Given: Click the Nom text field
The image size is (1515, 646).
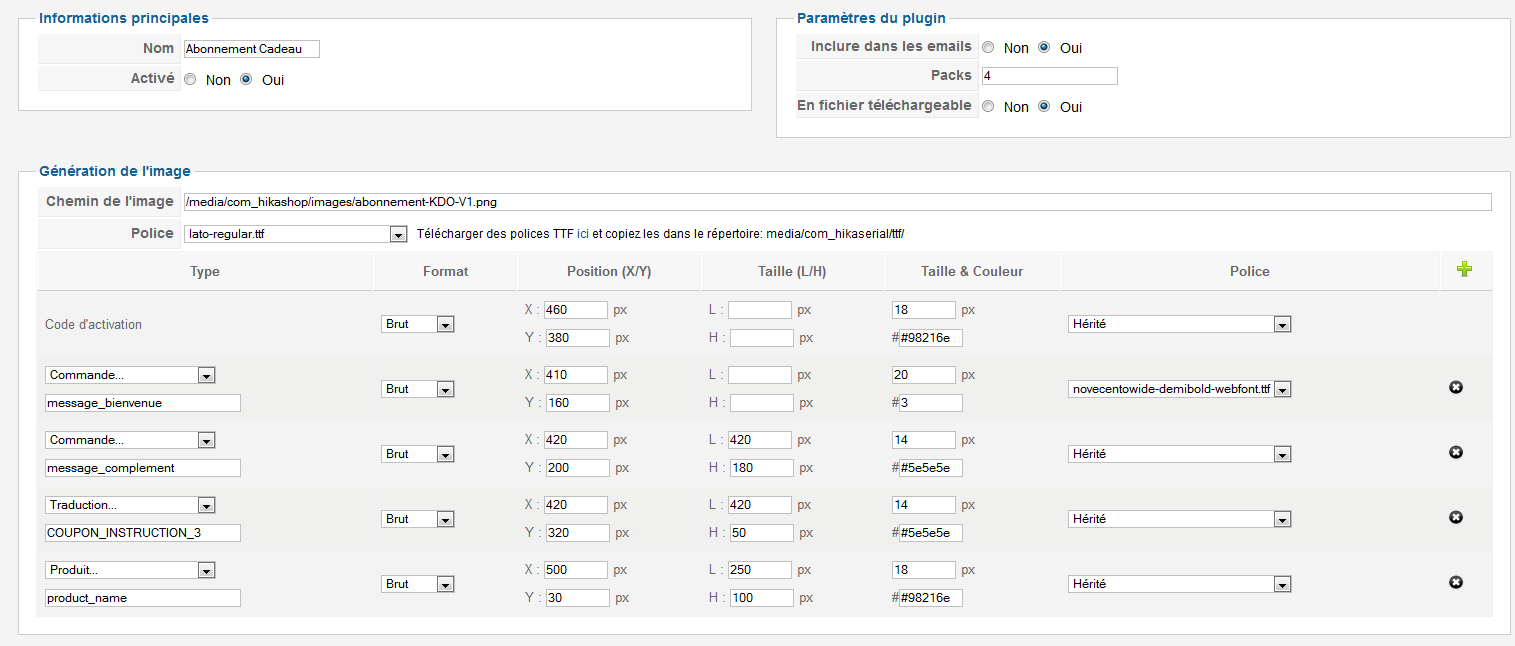Looking at the screenshot, I should 251,49.
